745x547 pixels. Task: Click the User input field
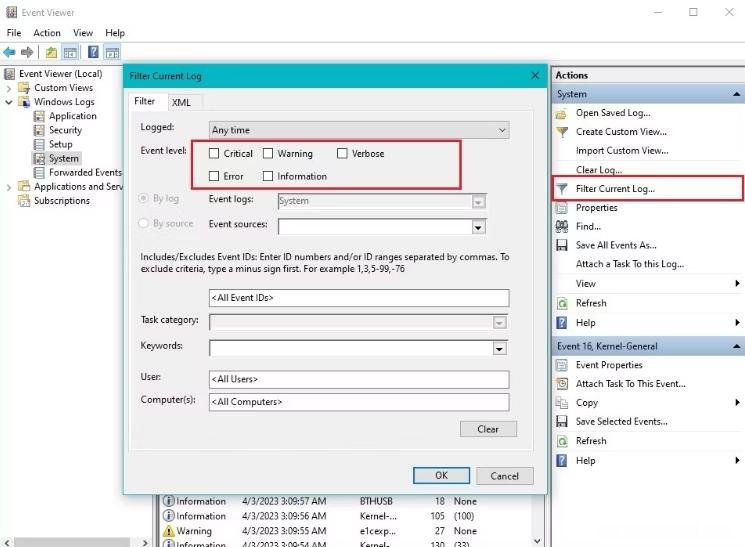(x=359, y=379)
